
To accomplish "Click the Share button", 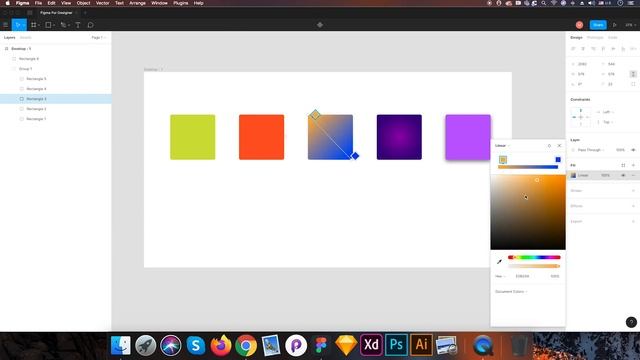I will (598, 25).
